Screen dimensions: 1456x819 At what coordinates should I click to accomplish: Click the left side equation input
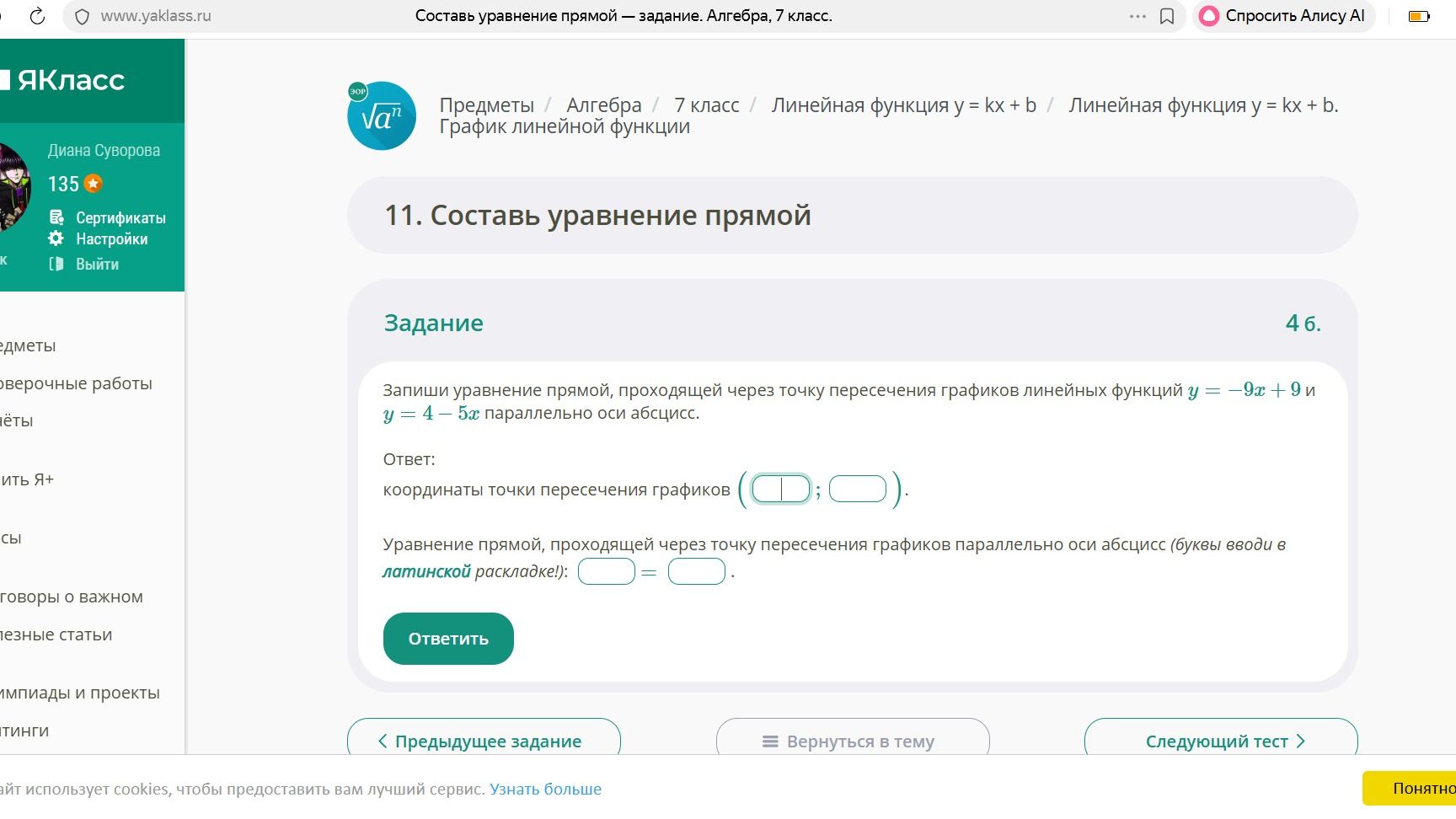click(607, 571)
